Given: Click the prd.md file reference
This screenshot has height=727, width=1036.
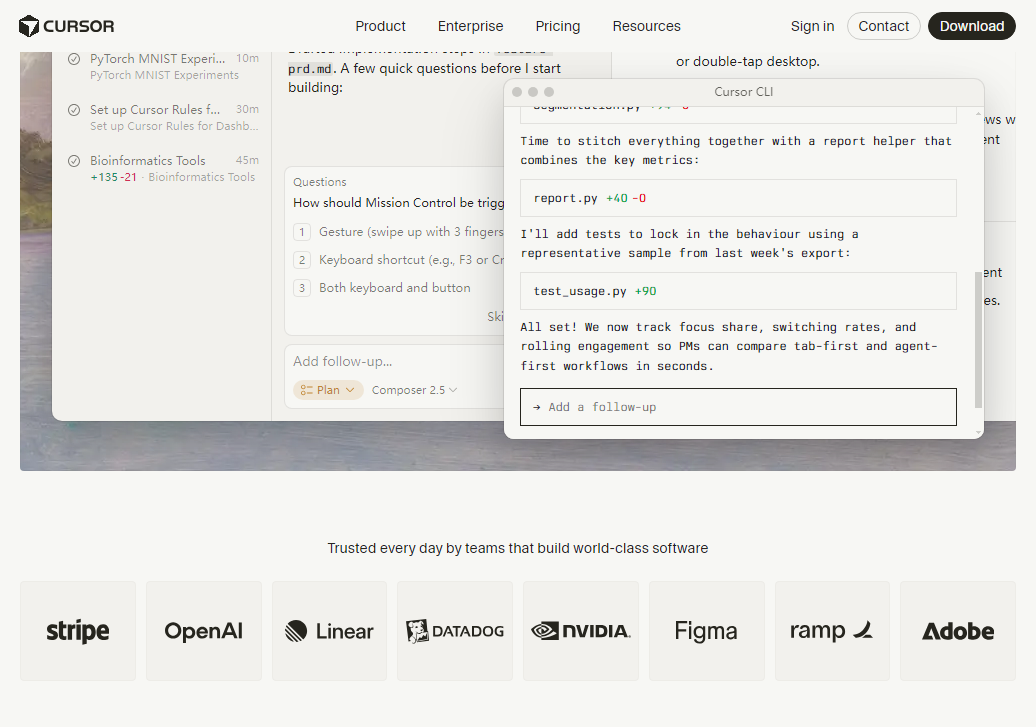Looking at the screenshot, I should [x=312, y=69].
